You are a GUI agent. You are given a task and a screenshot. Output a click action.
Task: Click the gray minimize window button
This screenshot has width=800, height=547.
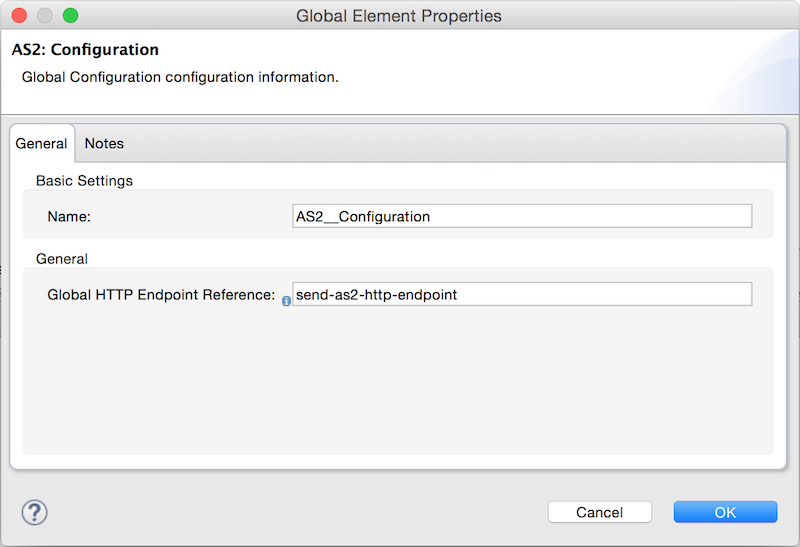coord(45,16)
